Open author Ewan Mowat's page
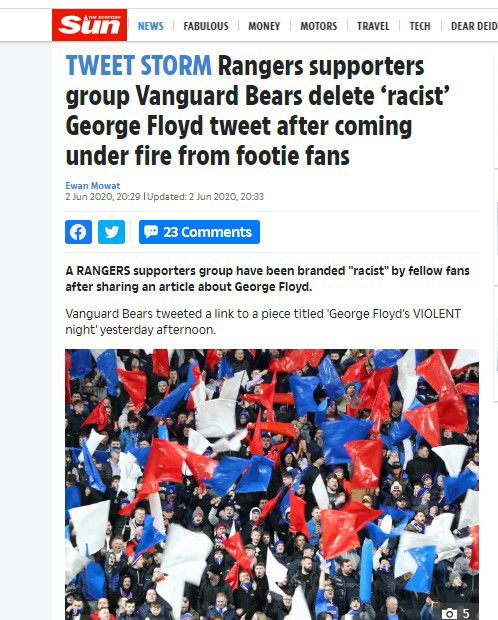This screenshot has width=498, height=620. 93,185
